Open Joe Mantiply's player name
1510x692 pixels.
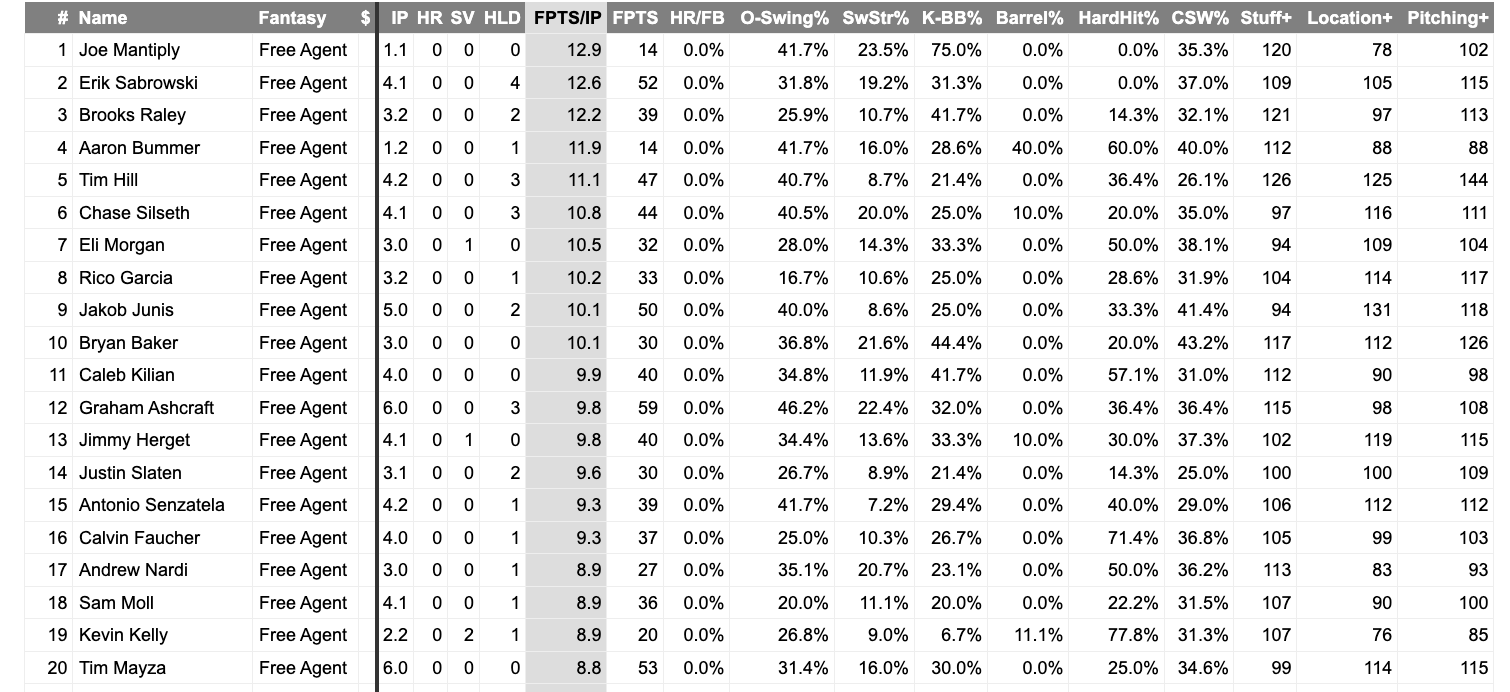click(x=129, y=50)
